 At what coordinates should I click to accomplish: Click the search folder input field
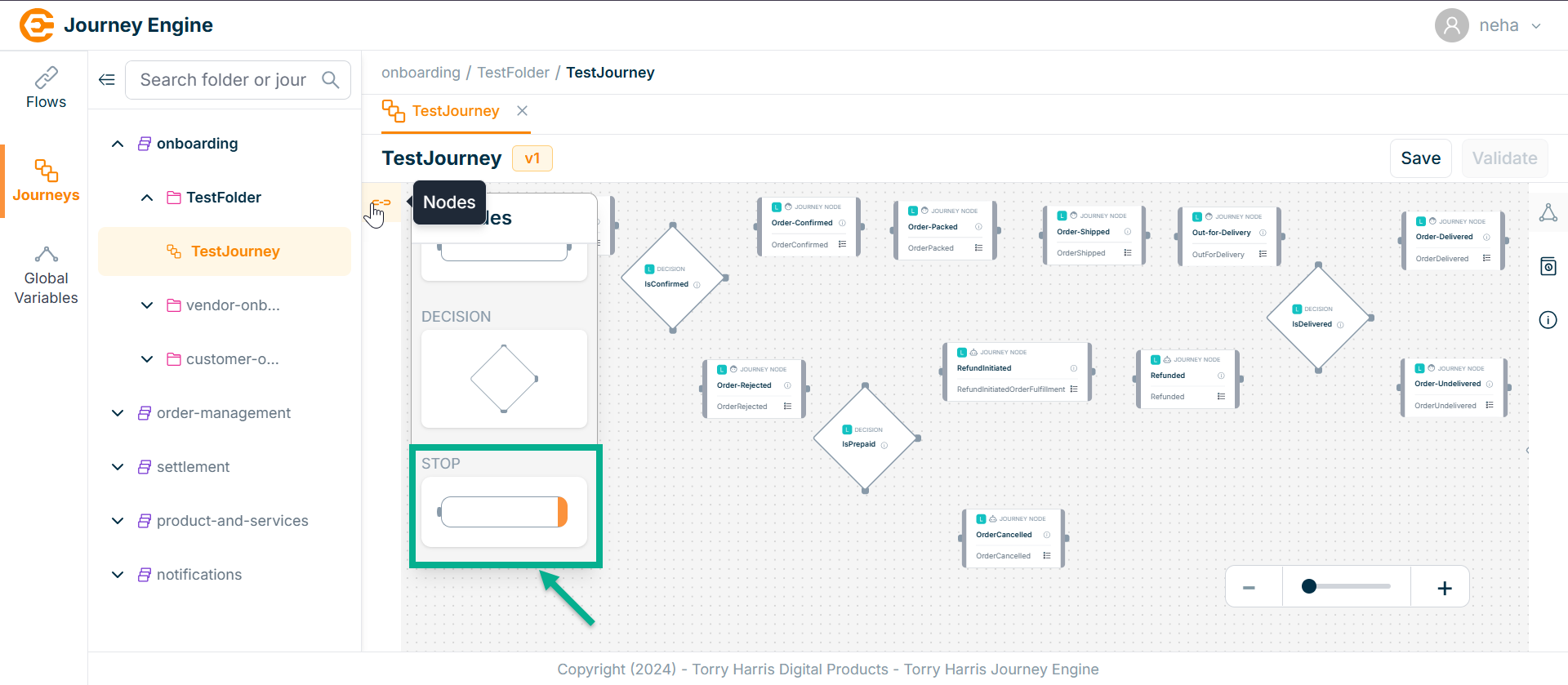pyautogui.click(x=223, y=80)
